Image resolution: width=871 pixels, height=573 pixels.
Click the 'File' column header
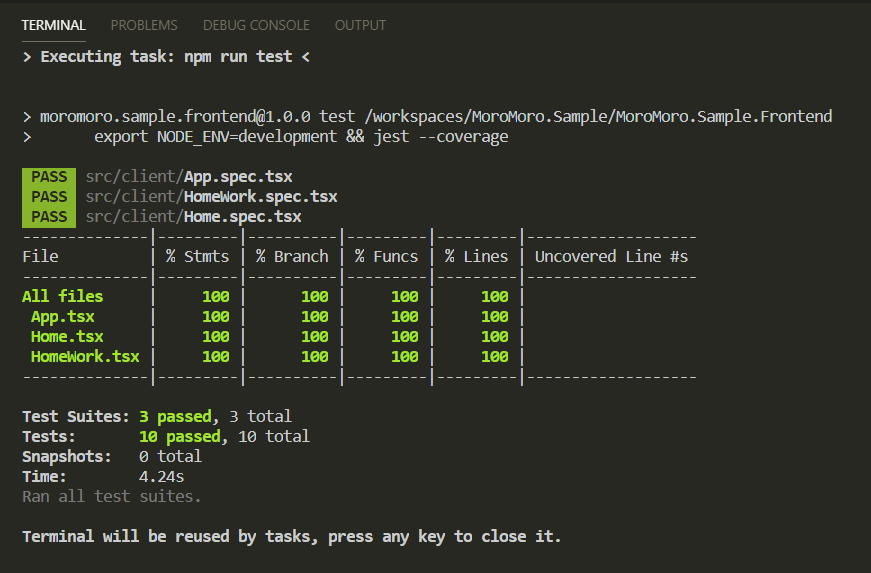(40, 257)
